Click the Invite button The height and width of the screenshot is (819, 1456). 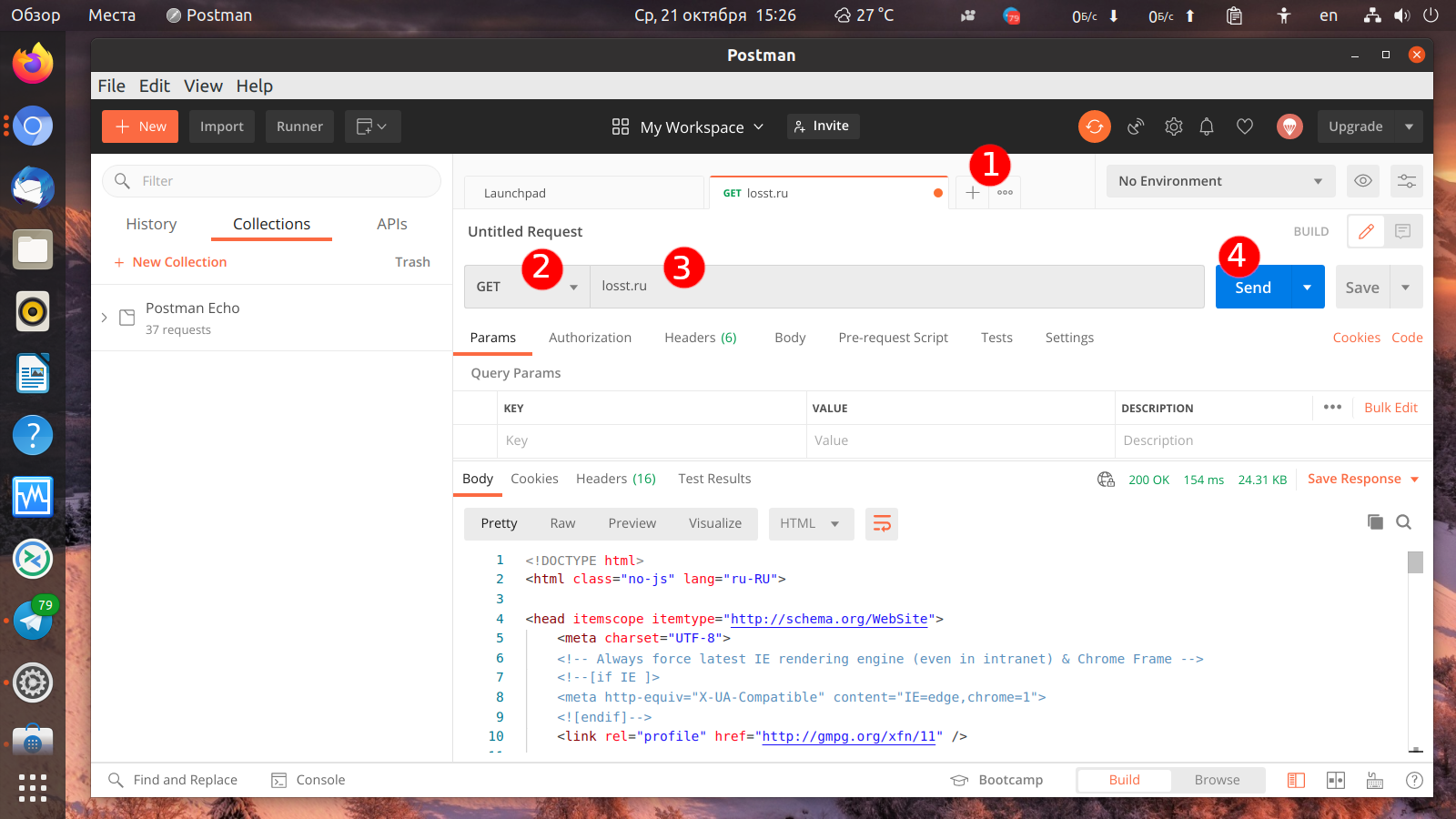coord(823,126)
